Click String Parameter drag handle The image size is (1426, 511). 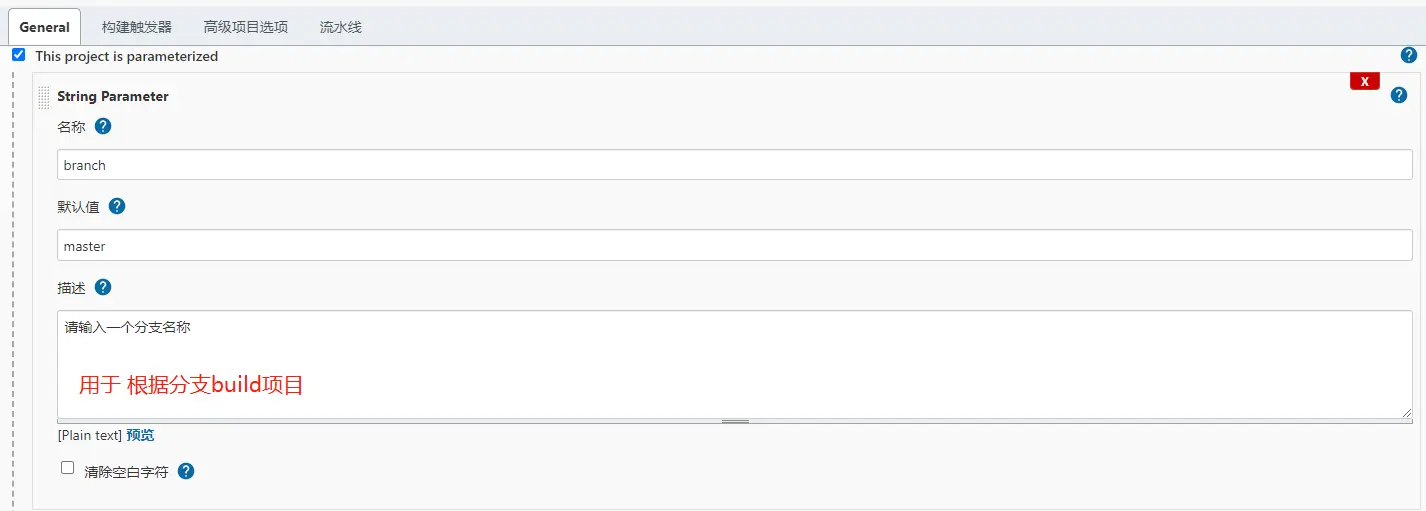(x=43, y=97)
